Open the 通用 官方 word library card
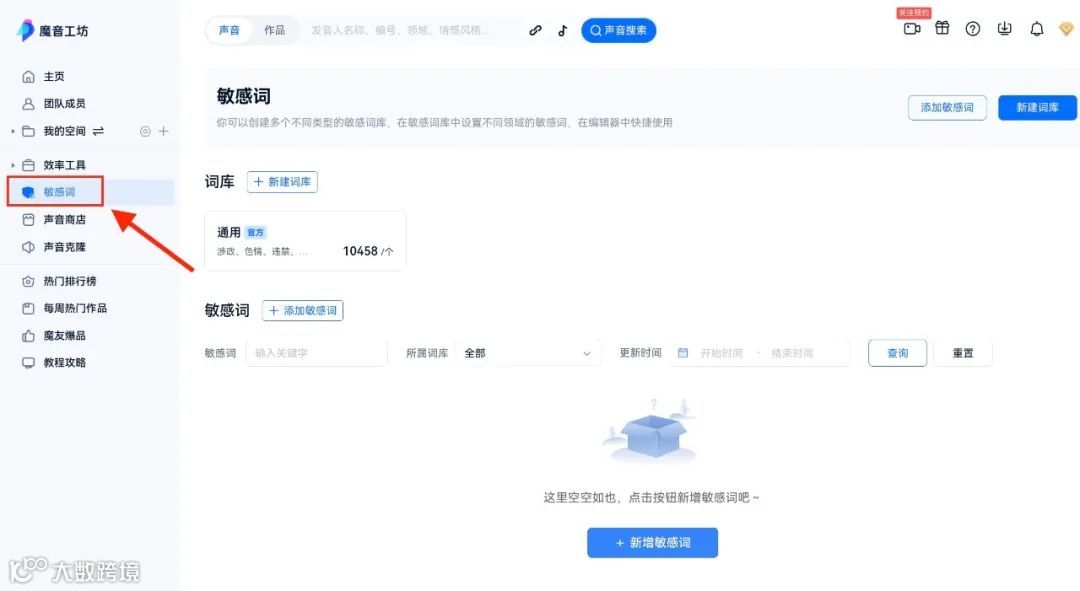1080x591 pixels. pyautogui.click(x=305, y=241)
